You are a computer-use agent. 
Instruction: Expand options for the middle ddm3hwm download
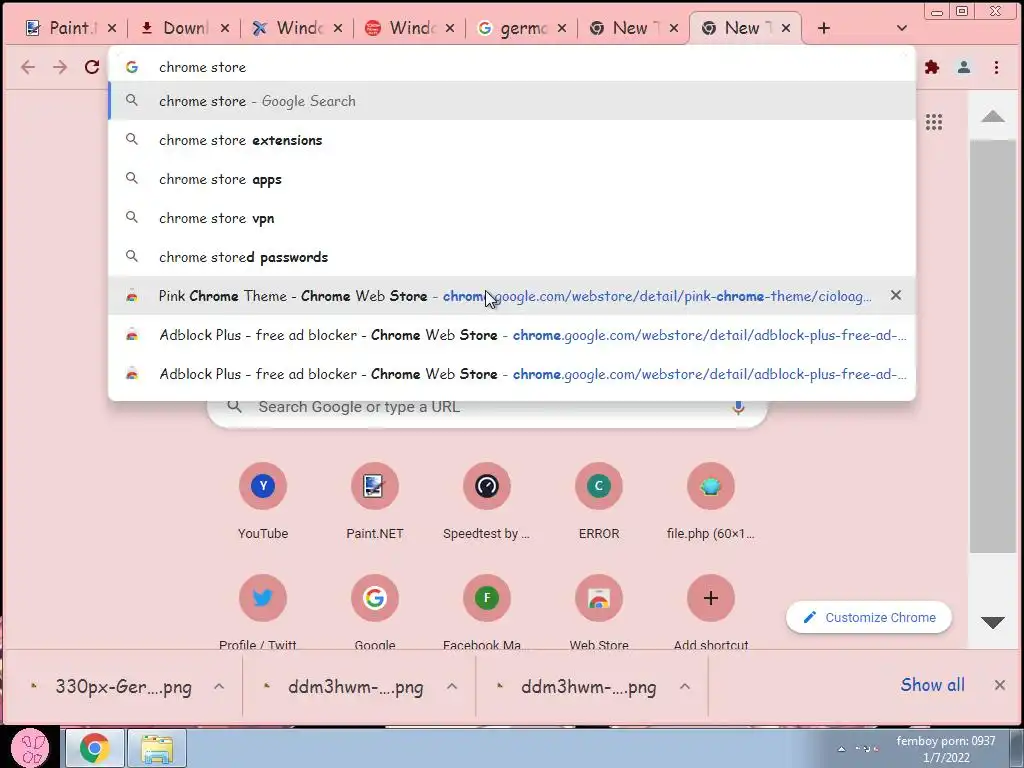(452, 686)
